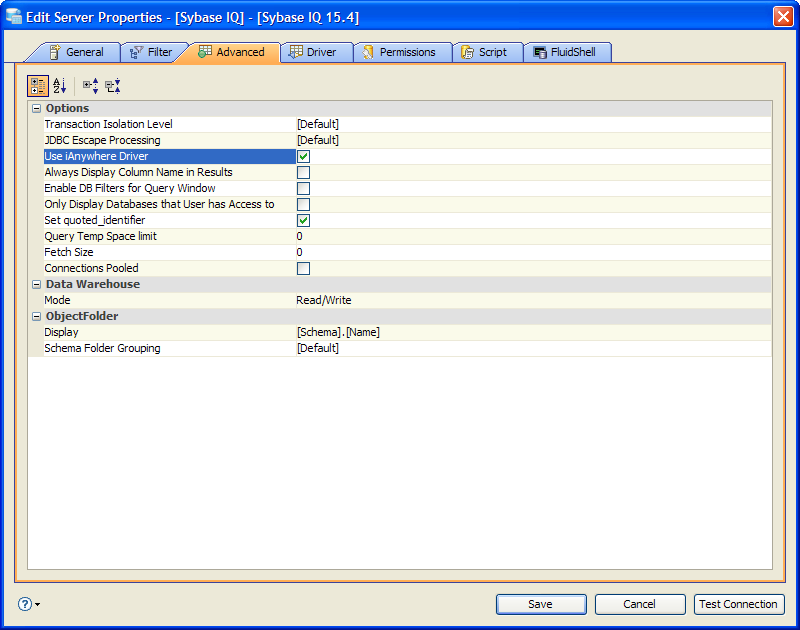Select the Always Display Column Name in Results label

(138, 172)
